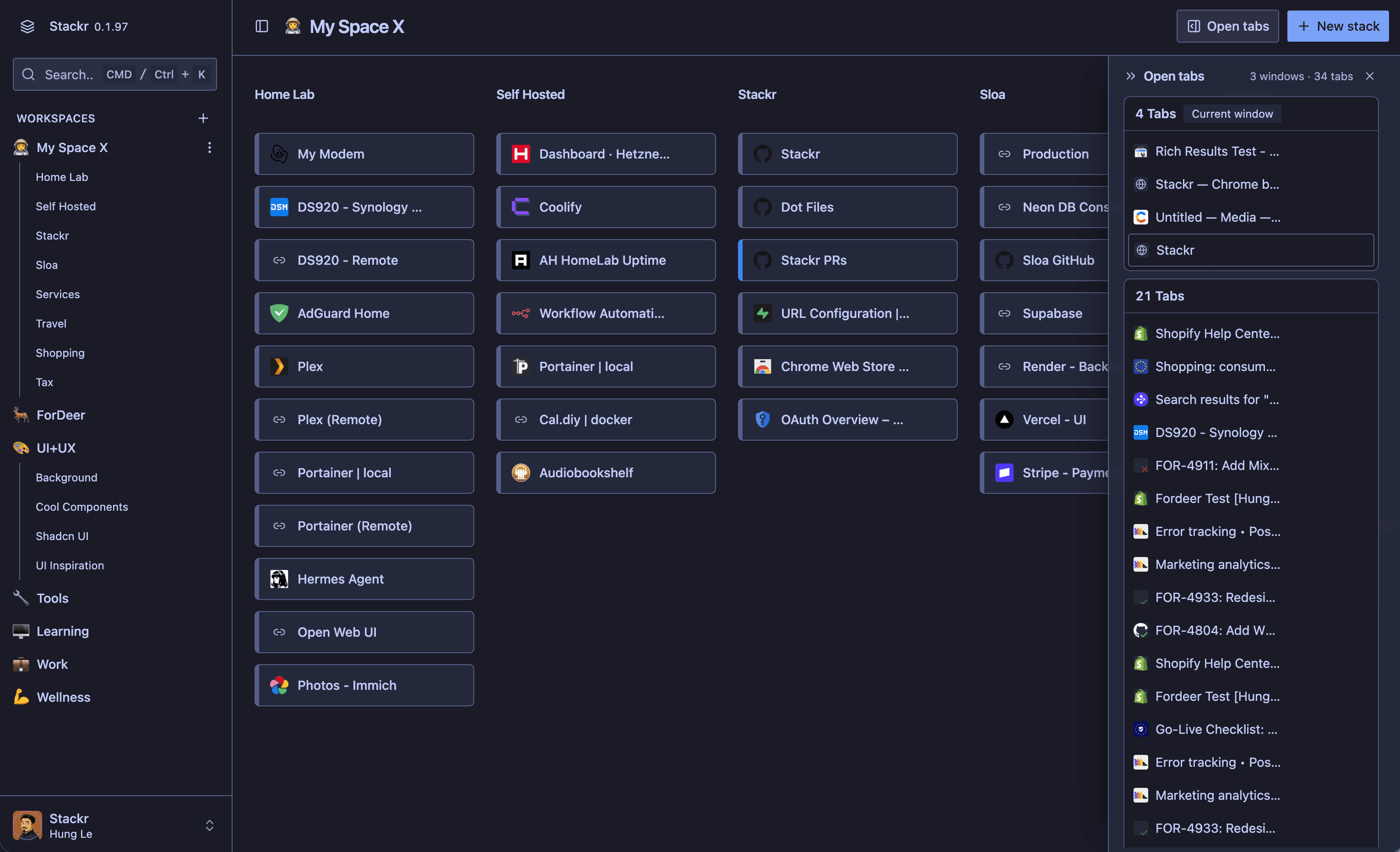This screenshot has height=852, width=1400.
Task: Click the Coolify purple icon
Action: [x=521, y=207]
